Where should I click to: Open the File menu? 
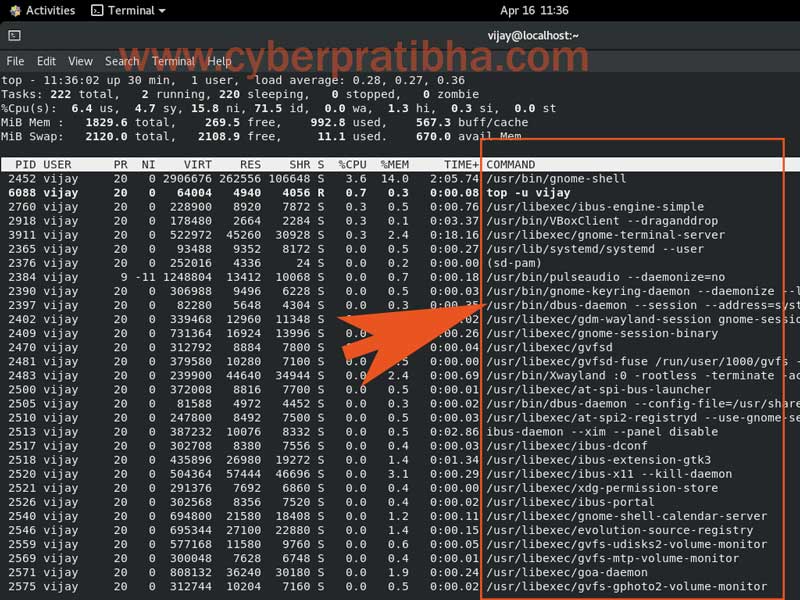tap(15, 61)
